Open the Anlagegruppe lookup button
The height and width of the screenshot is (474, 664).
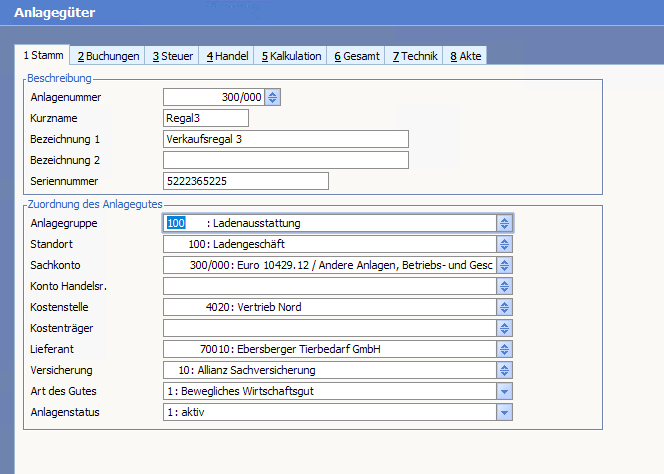tap(505, 223)
